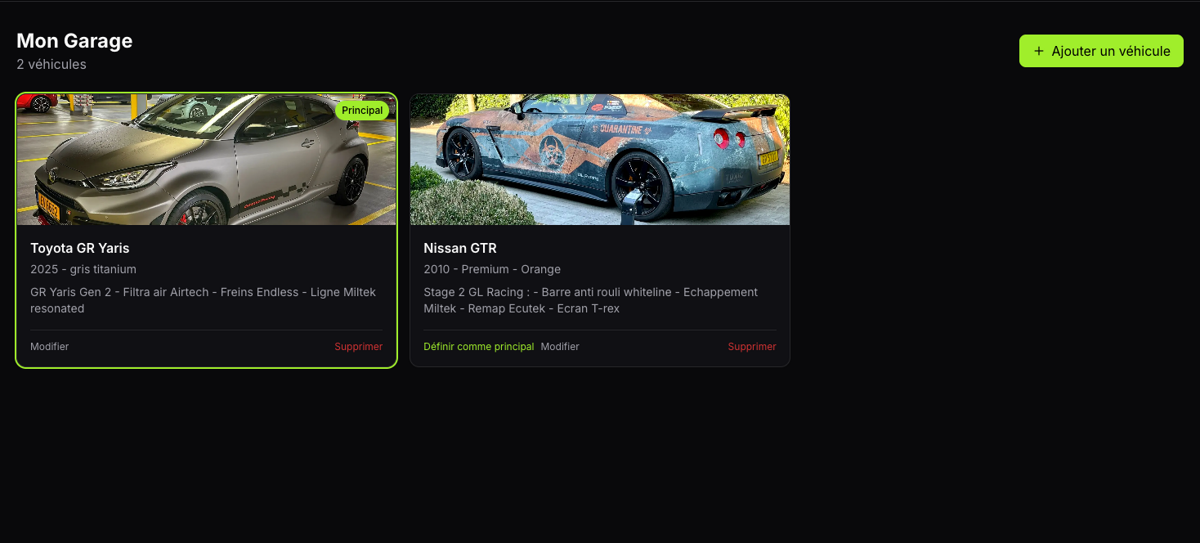
Task: Click the 2 véhicules count text
Action: [52, 64]
